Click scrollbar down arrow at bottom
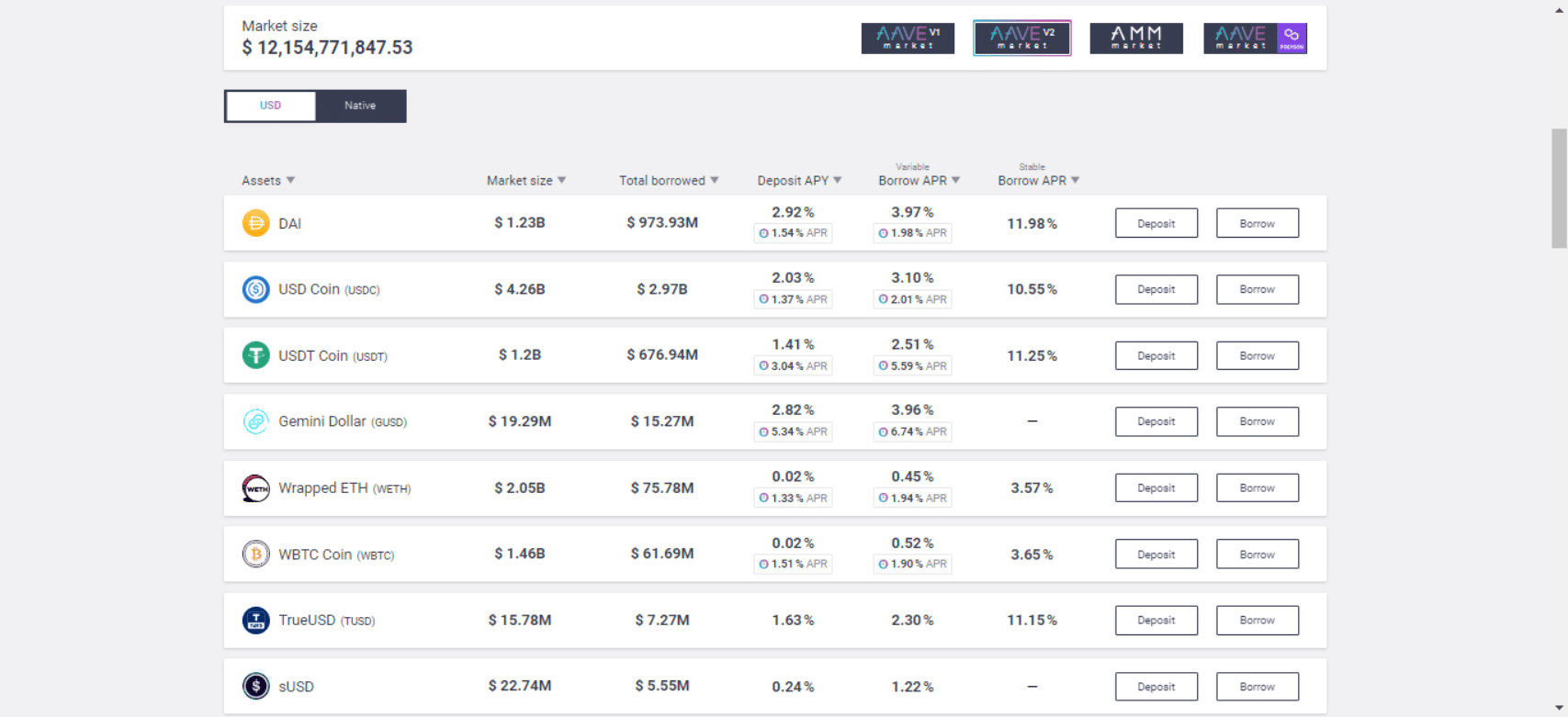 pos(1559,709)
